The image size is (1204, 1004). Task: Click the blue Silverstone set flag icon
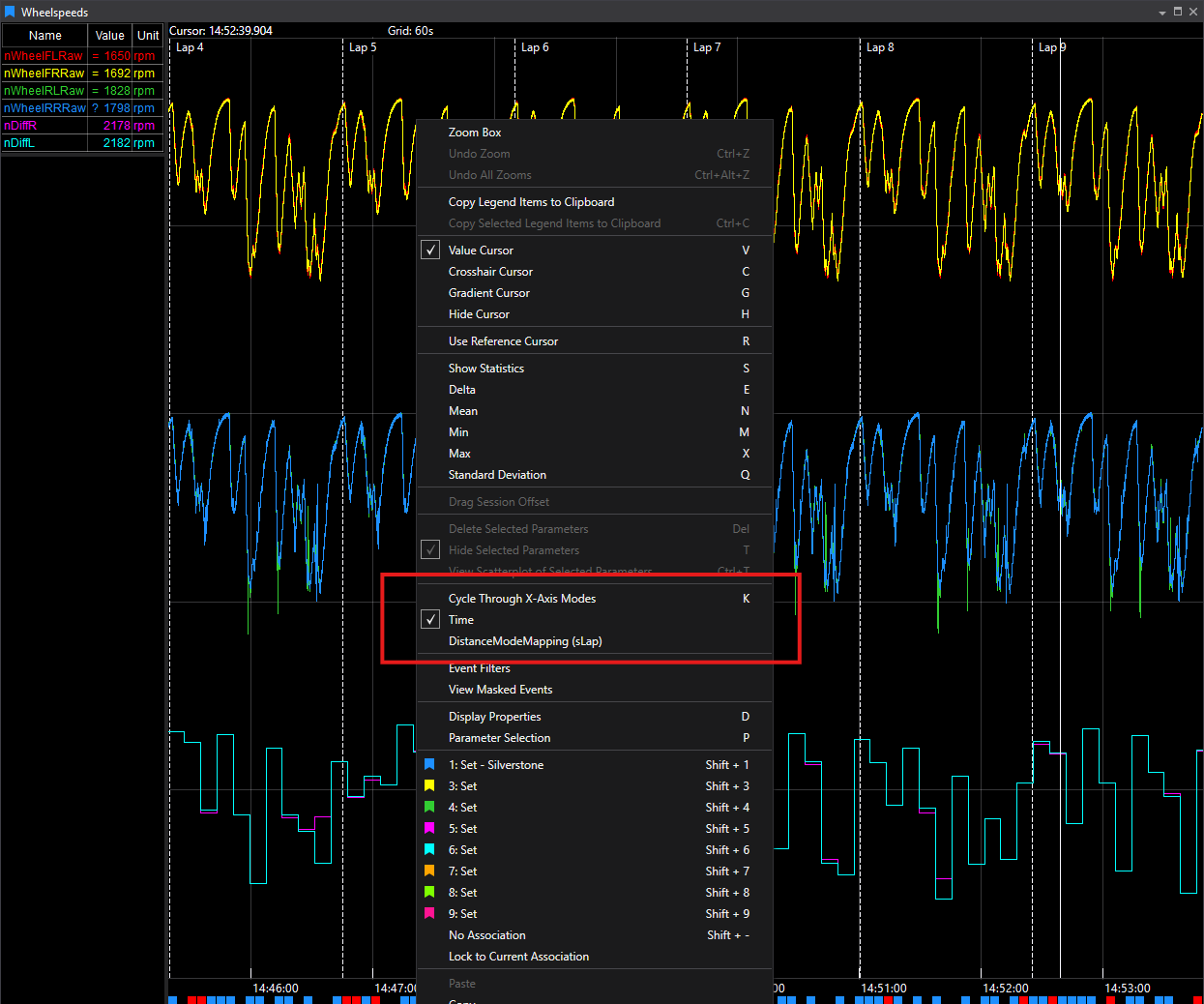429,764
